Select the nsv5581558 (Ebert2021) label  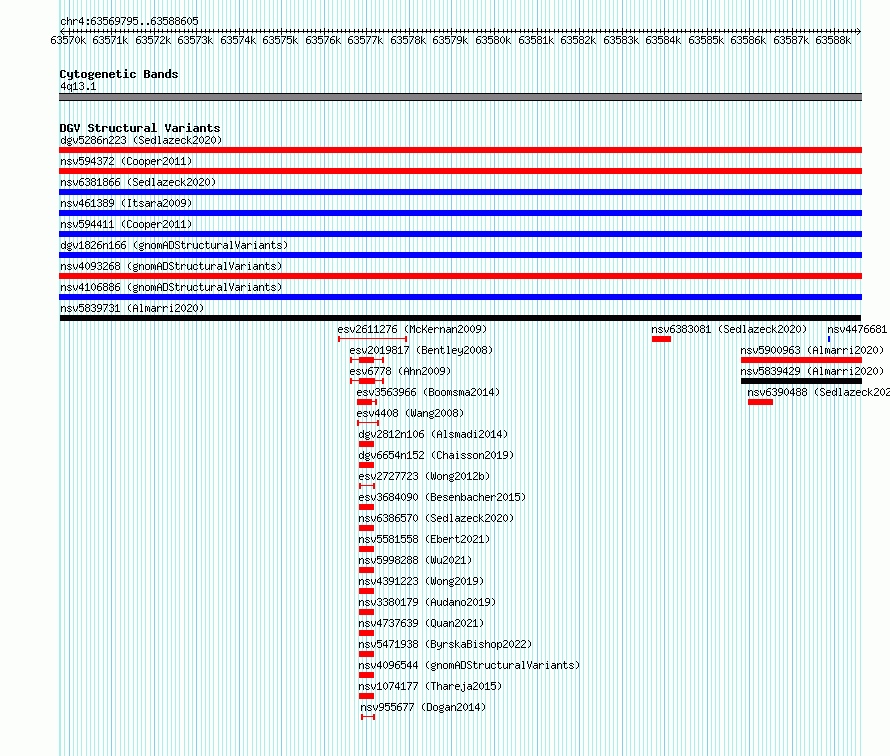tap(424, 539)
